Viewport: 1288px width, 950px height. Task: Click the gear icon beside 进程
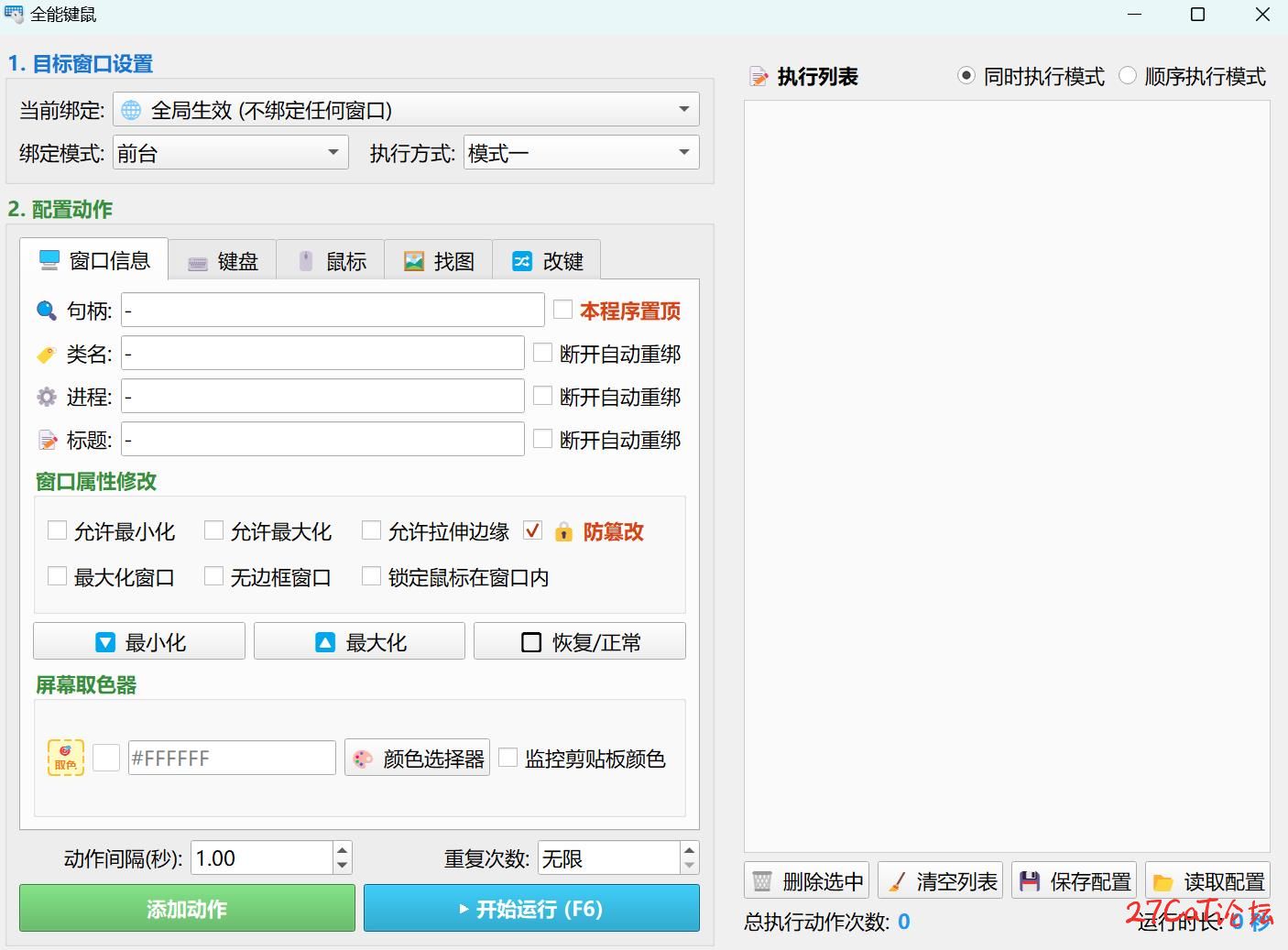click(46, 397)
